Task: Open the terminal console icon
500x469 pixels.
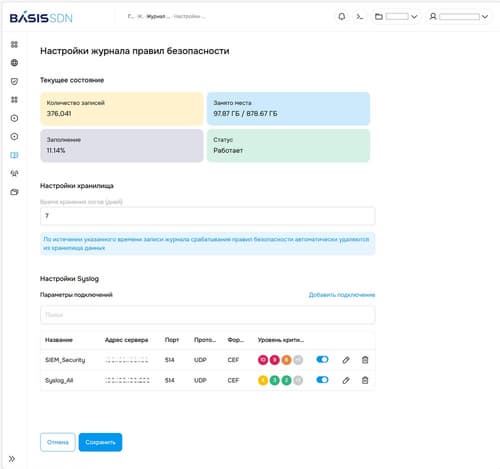Action: 360,16
